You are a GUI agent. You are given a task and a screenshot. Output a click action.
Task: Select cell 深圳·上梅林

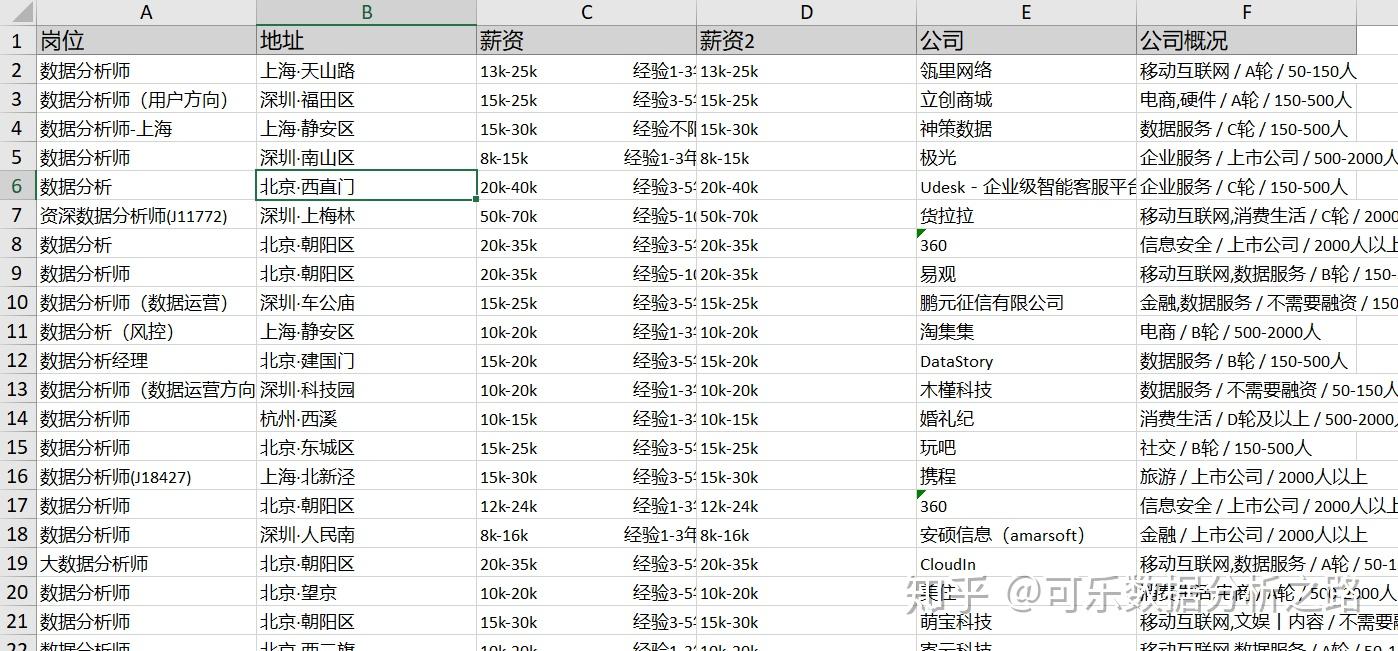[366, 215]
